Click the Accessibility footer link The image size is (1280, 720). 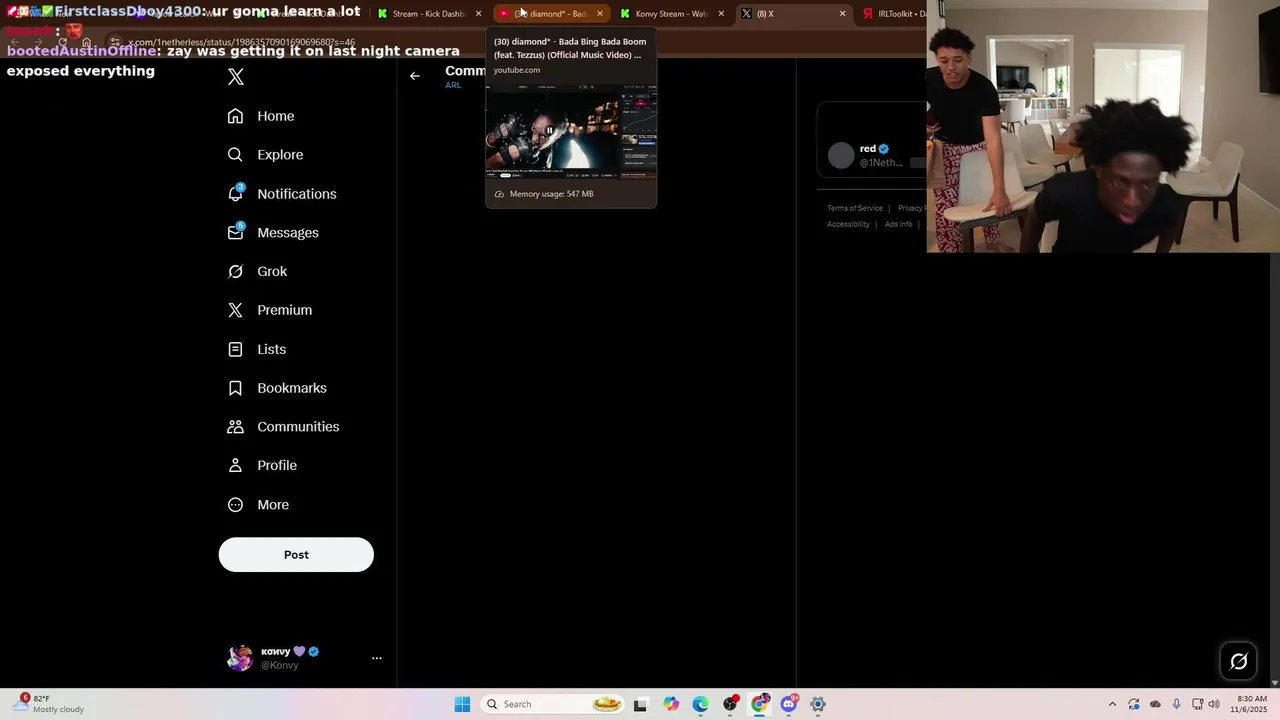[848, 224]
